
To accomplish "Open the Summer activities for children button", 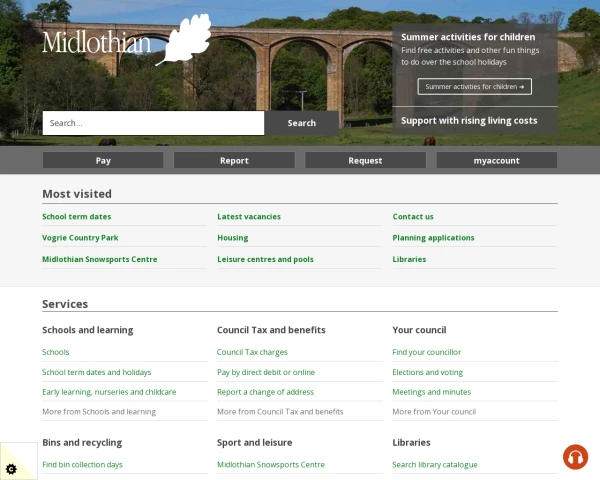I will pos(474,87).
